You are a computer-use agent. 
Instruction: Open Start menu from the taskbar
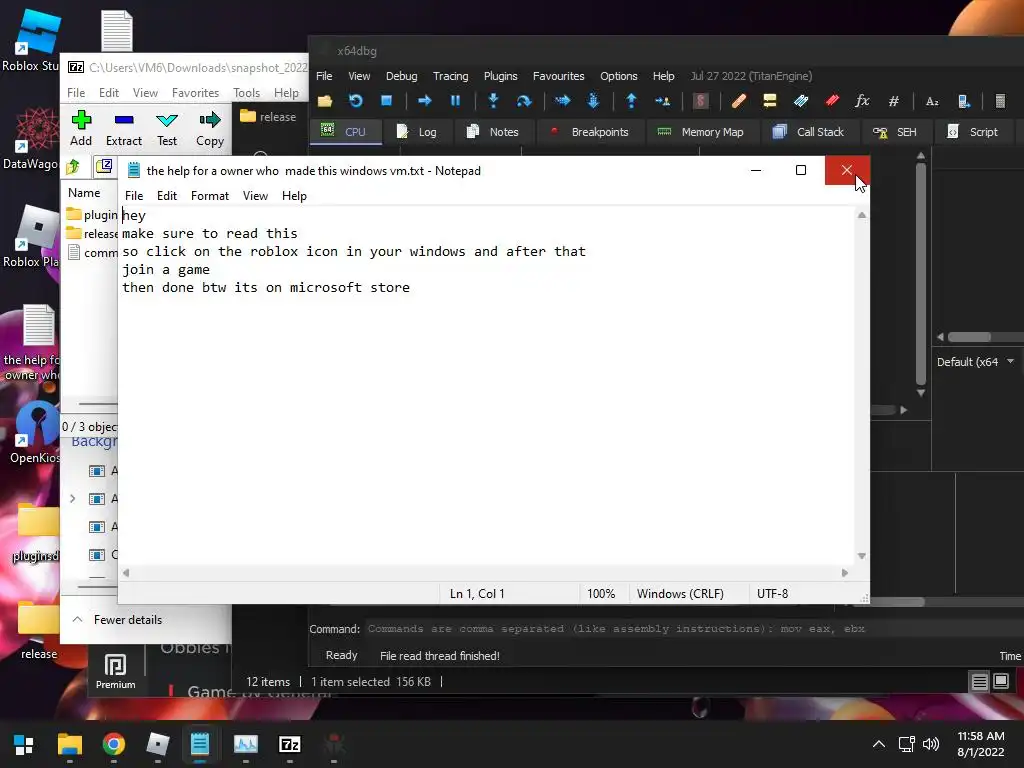click(24, 744)
